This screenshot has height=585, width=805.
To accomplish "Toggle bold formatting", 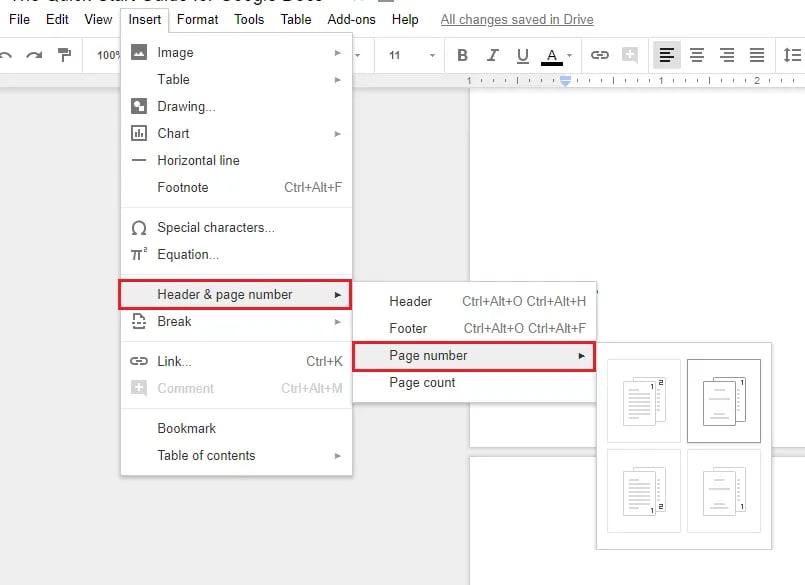I will point(462,55).
